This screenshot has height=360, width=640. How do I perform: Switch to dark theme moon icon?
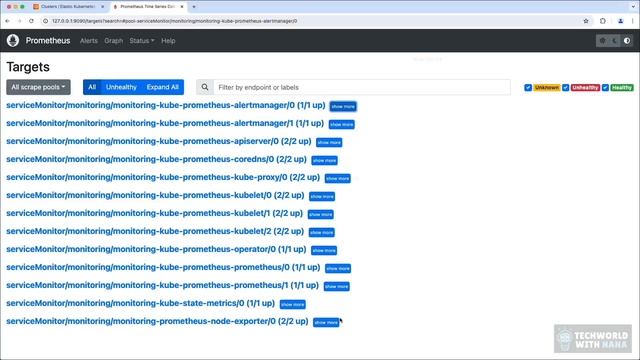point(614,41)
